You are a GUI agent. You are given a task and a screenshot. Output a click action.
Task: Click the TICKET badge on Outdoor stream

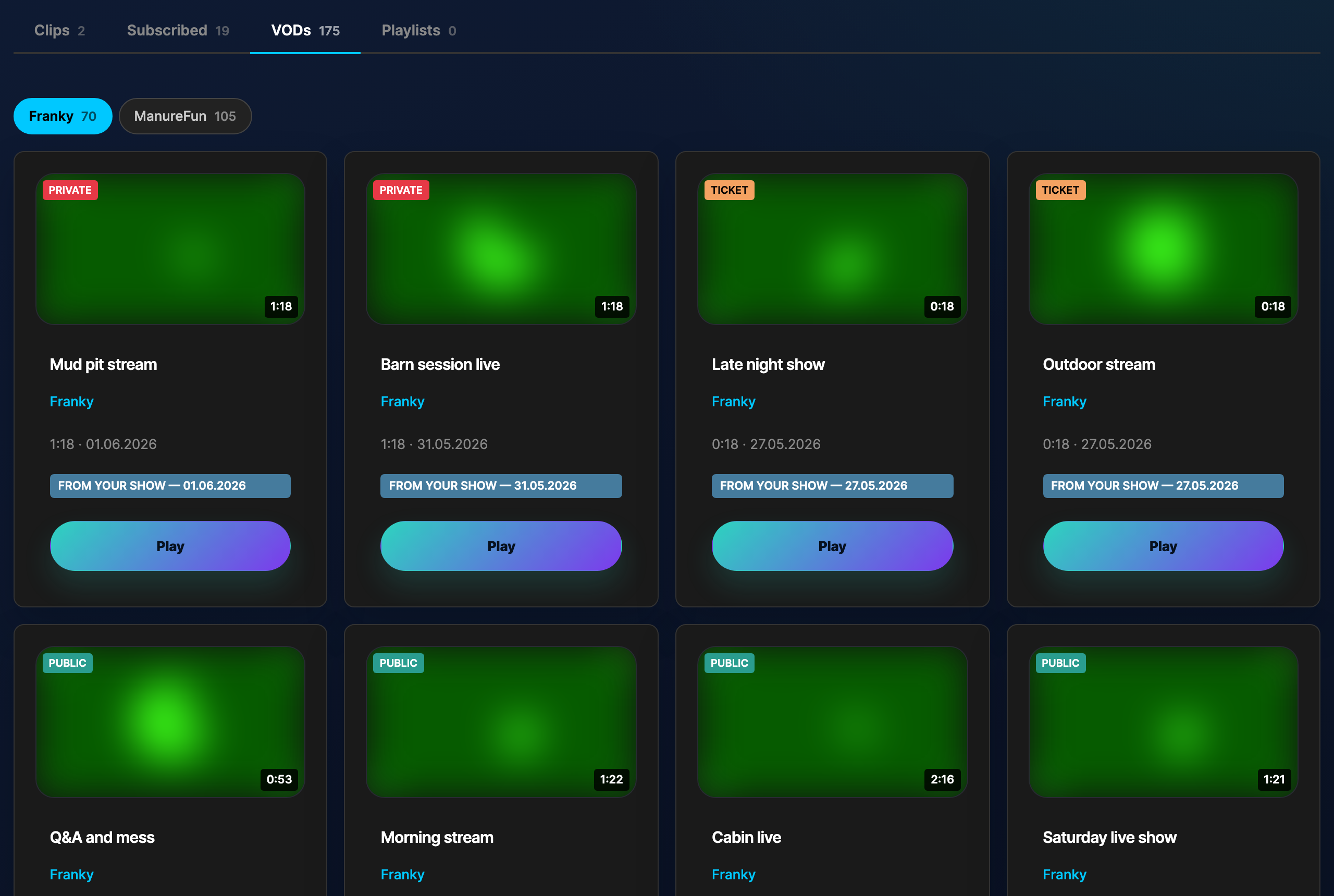click(1060, 190)
